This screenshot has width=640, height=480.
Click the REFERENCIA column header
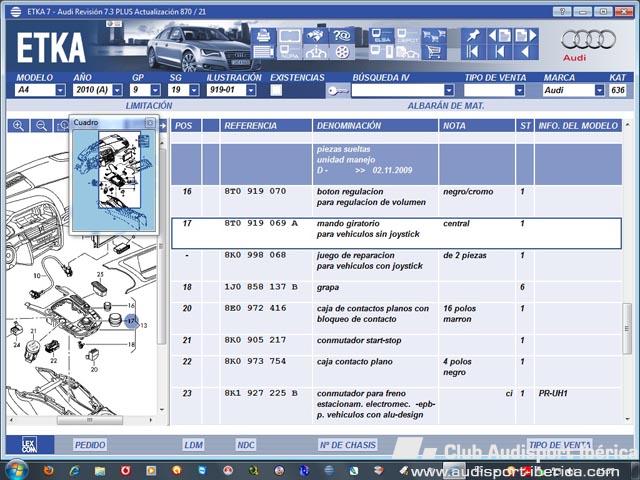(266, 126)
